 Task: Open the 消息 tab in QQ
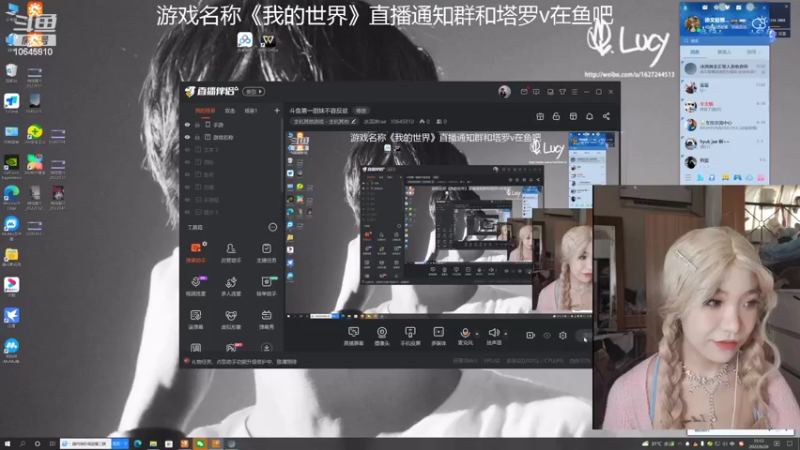tap(695, 52)
